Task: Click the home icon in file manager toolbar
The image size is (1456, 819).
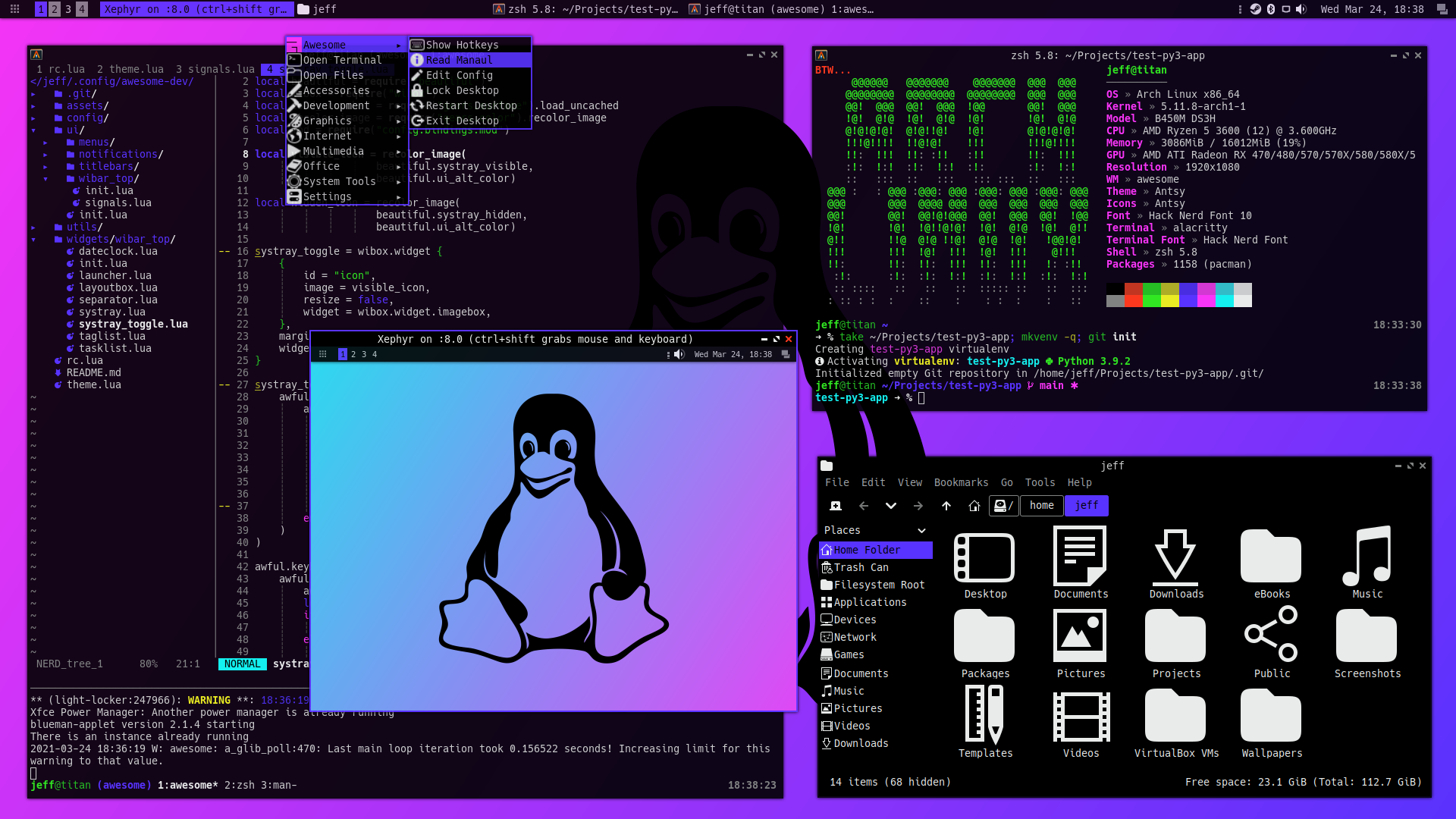Action: click(x=974, y=506)
